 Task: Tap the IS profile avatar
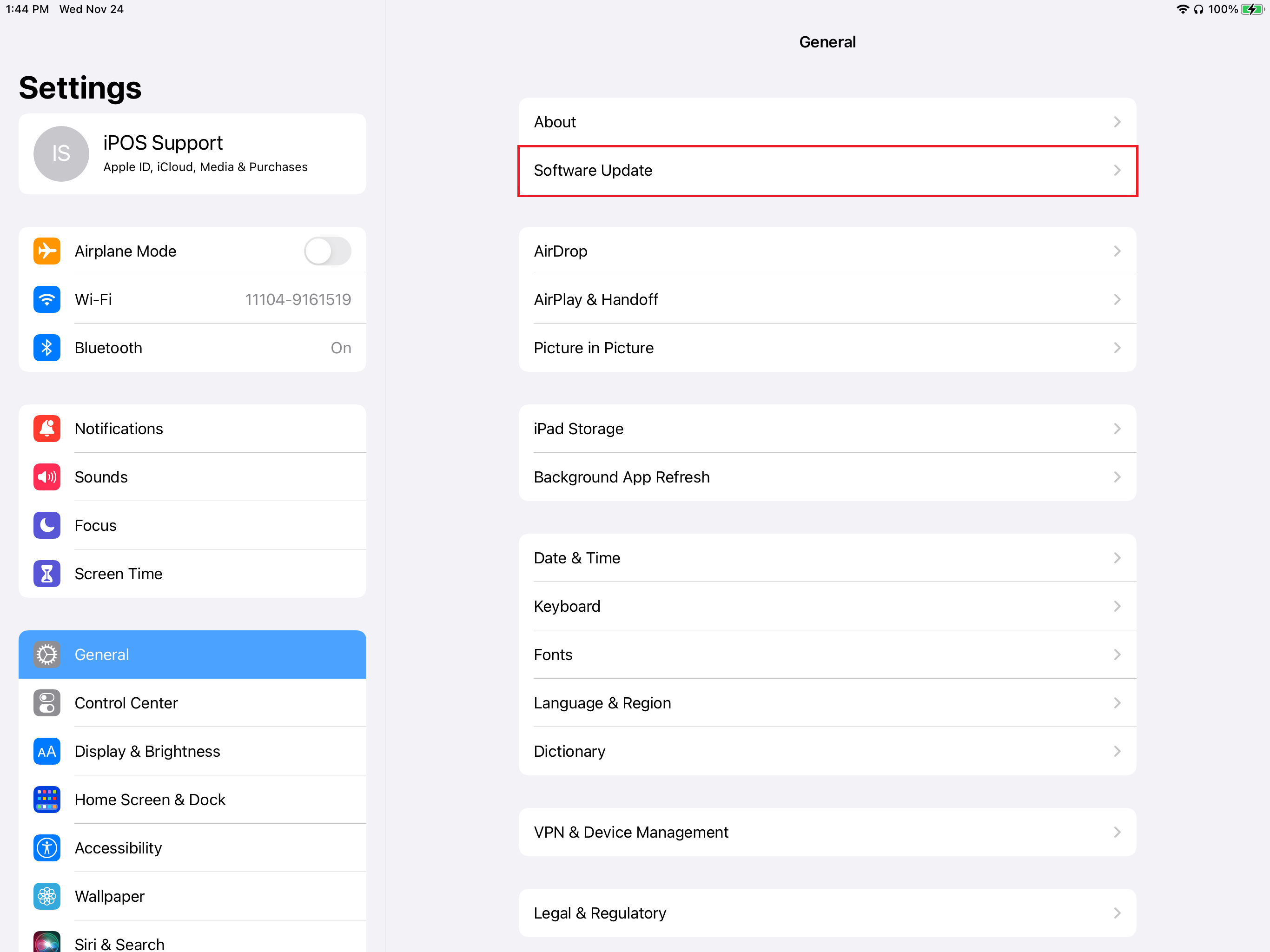(61, 153)
